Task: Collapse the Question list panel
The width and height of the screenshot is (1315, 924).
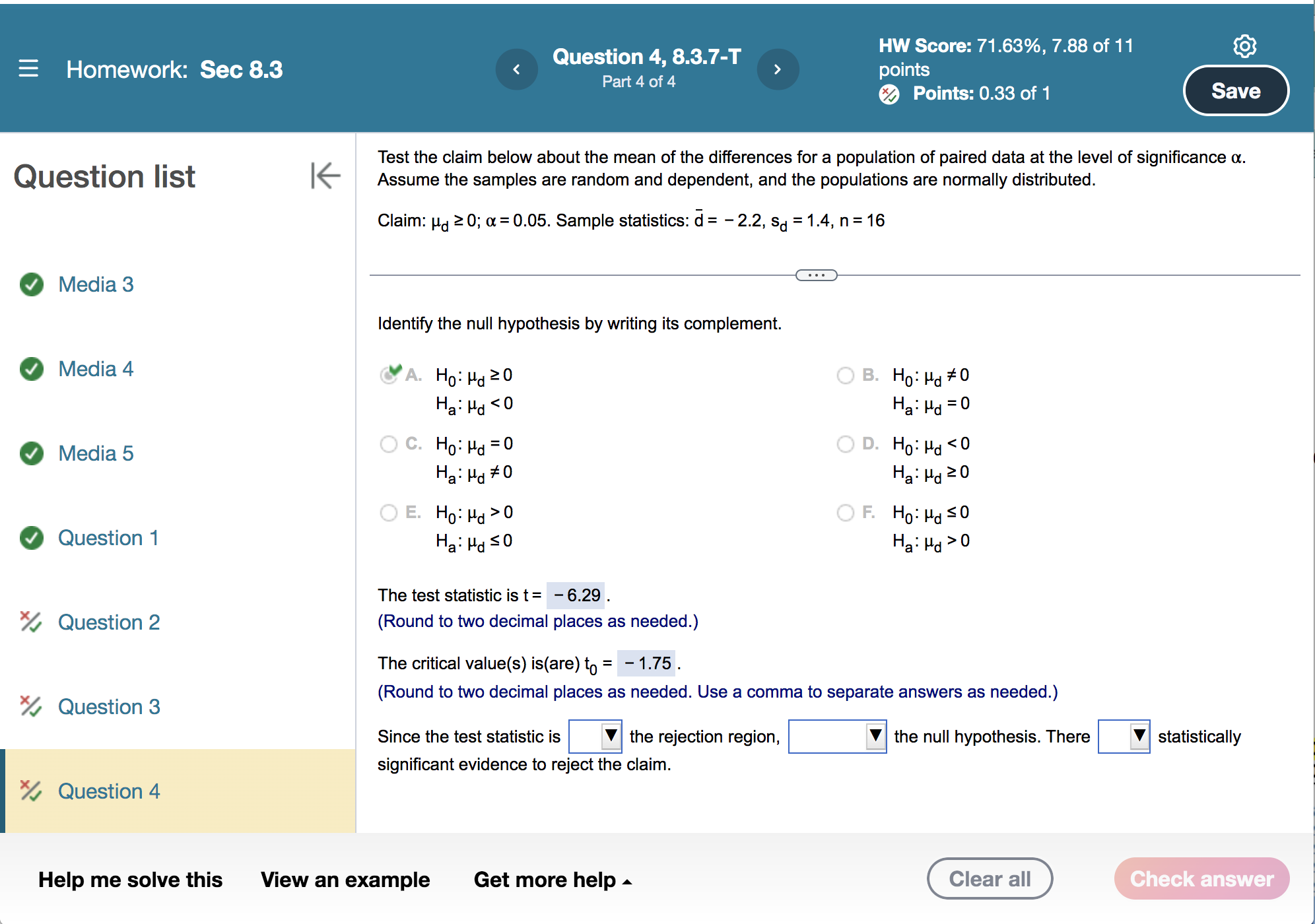Action: pos(325,176)
